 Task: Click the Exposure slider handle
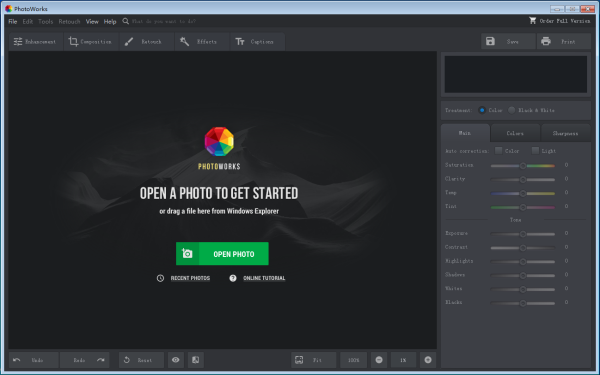tap(523, 234)
